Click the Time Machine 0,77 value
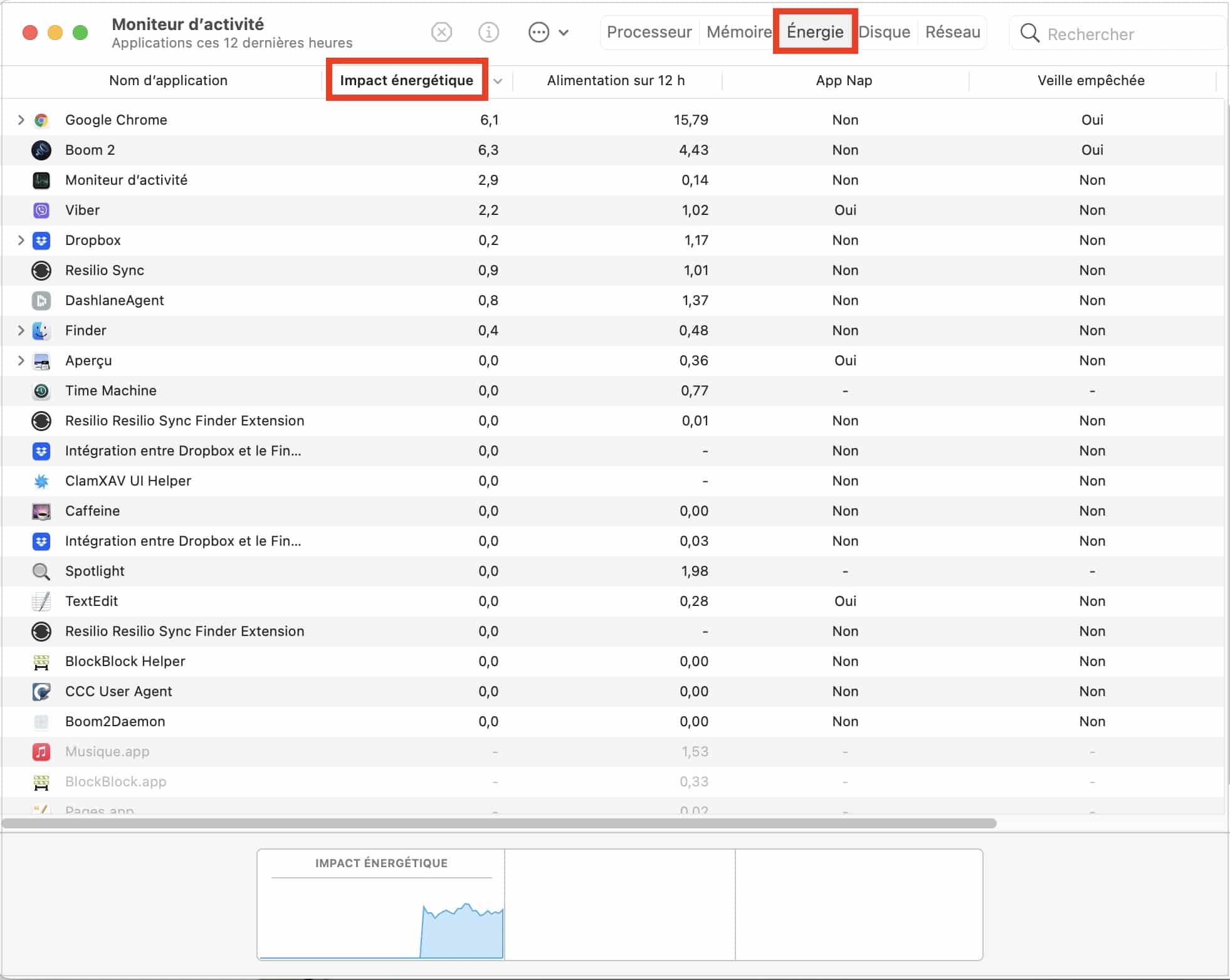The image size is (1230, 980). pyautogui.click(x=695, y=390)
